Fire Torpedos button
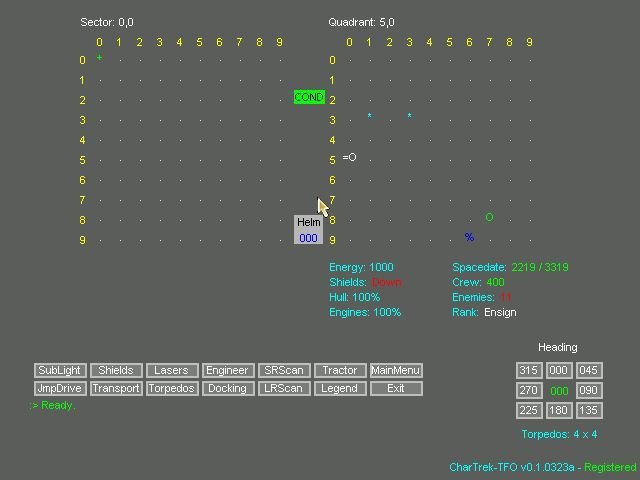This screenshot has width=640, height=480. (172, 388)
